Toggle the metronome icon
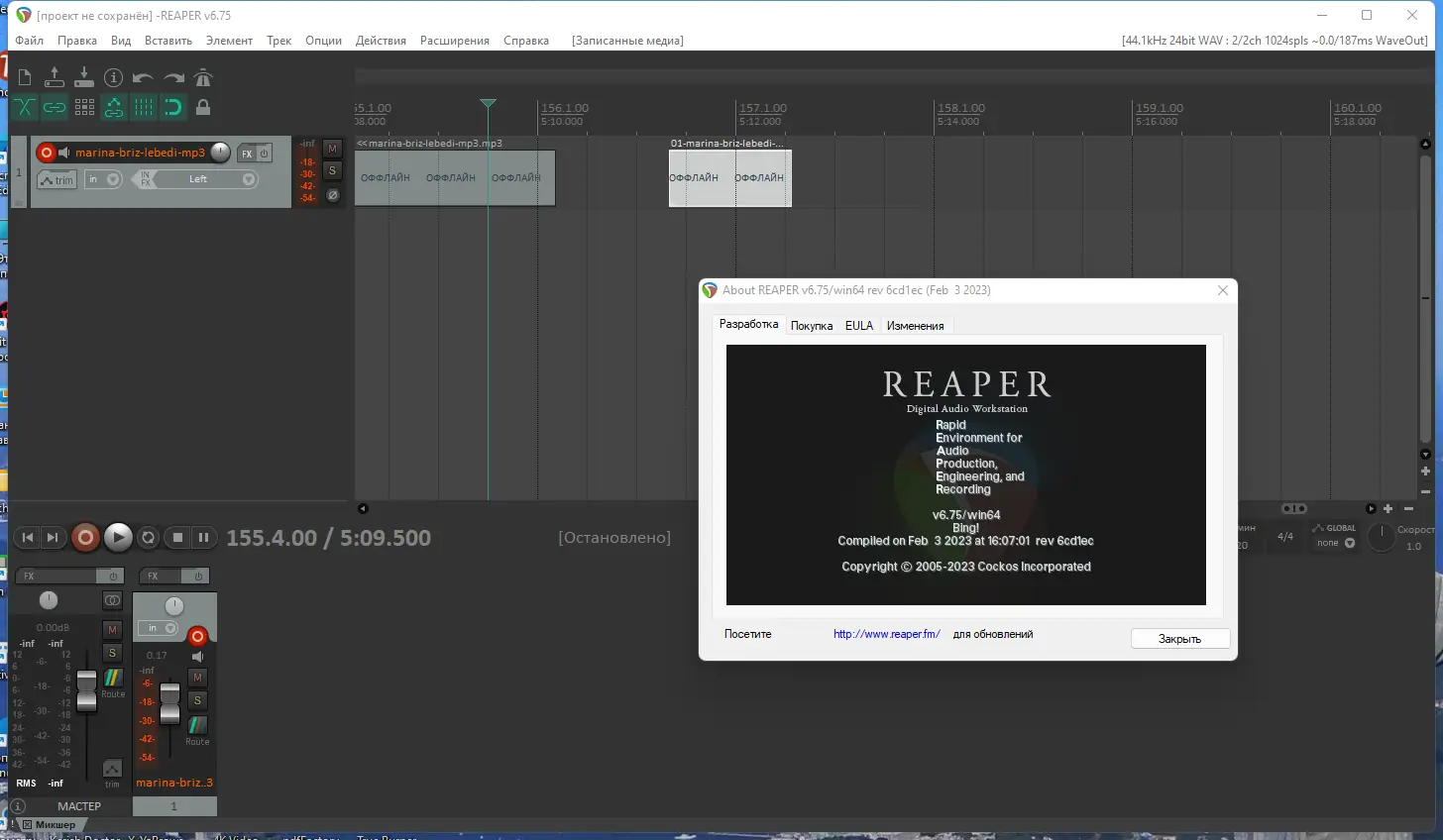Screen dimensions: 1443x840 click(203, 77)
